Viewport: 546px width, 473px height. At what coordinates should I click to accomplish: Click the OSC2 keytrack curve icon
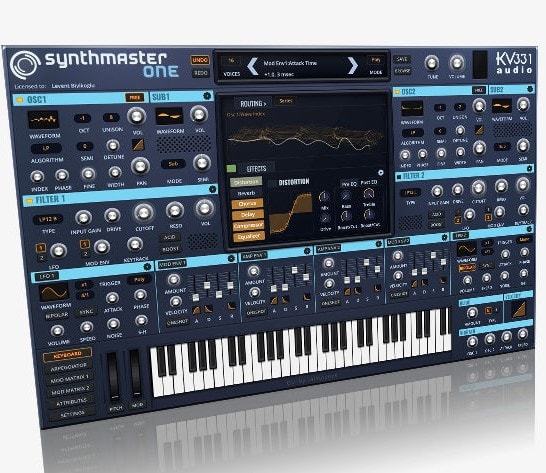(479, 130)
